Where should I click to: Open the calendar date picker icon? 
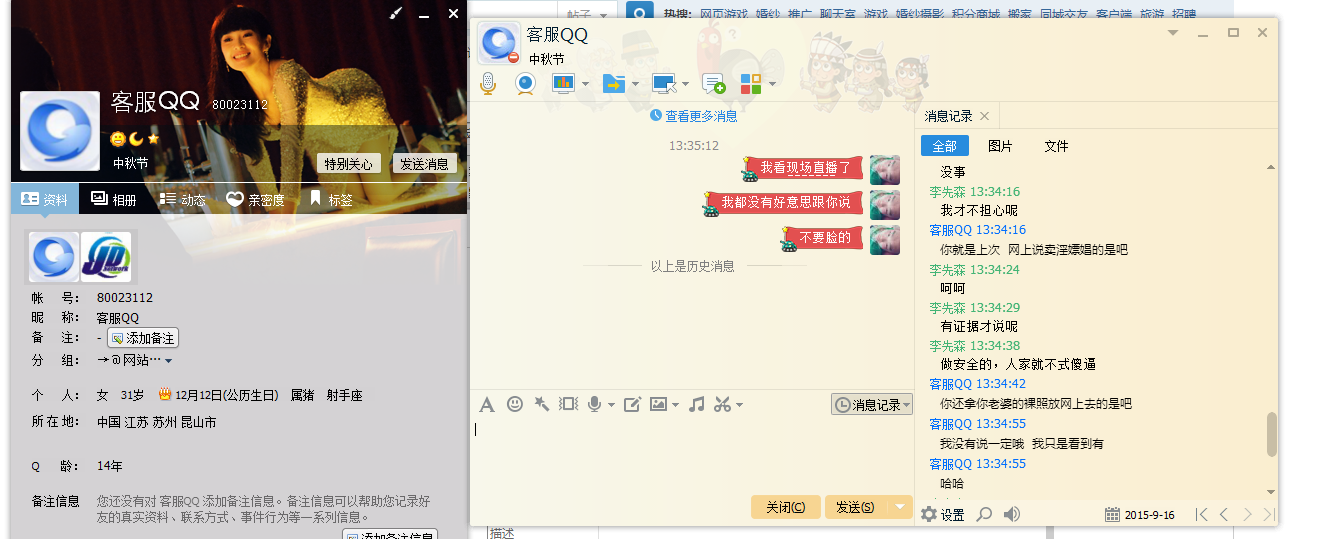1112,514
